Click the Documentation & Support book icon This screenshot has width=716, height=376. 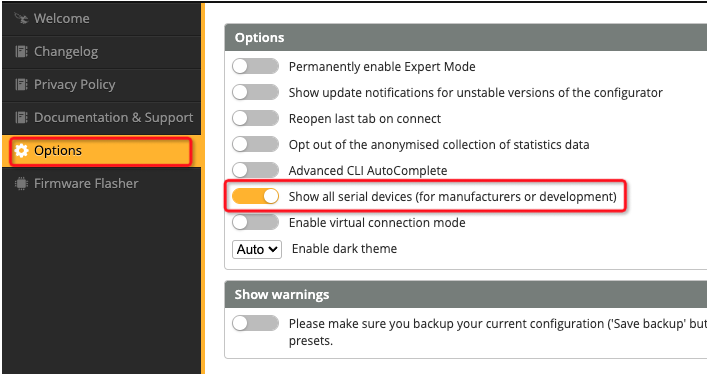(21, 117)
